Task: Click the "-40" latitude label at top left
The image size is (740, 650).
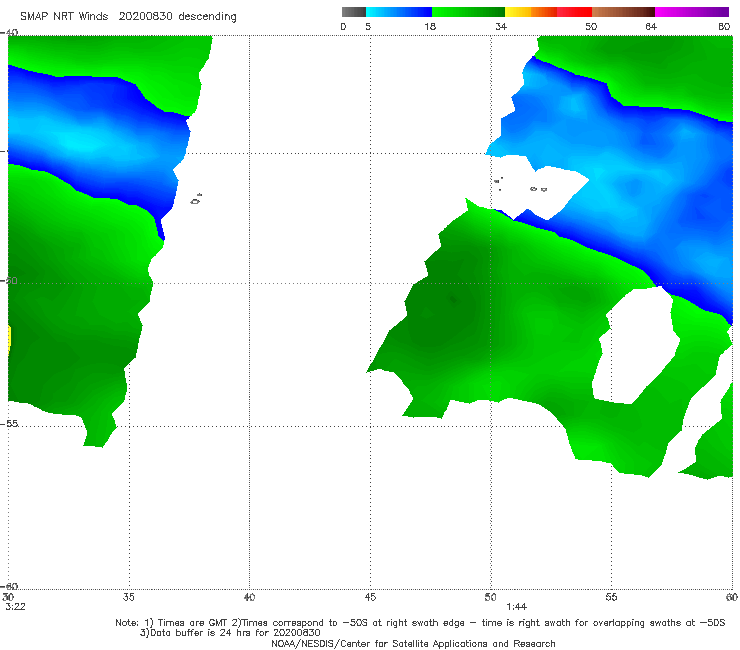Action: point(9,33)
